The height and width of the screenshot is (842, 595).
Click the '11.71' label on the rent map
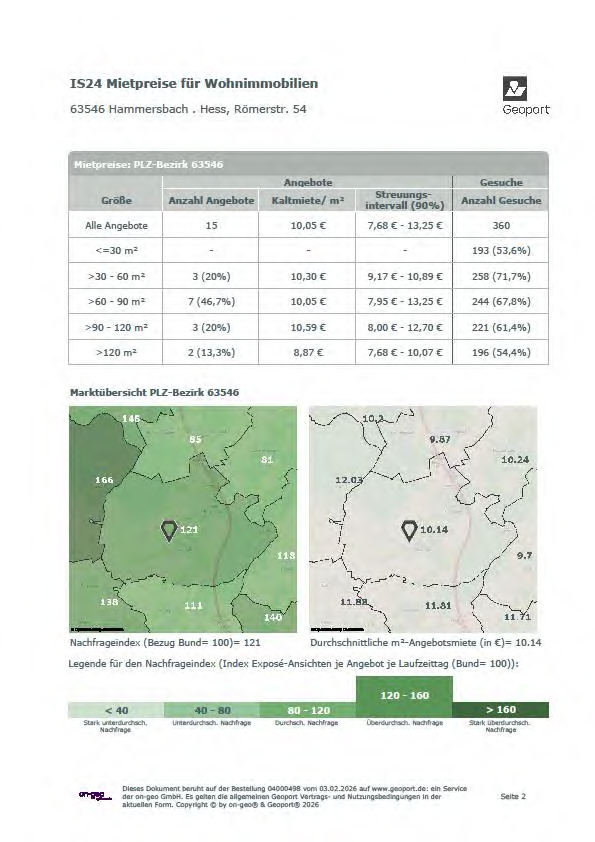click(x=517, y=617)
